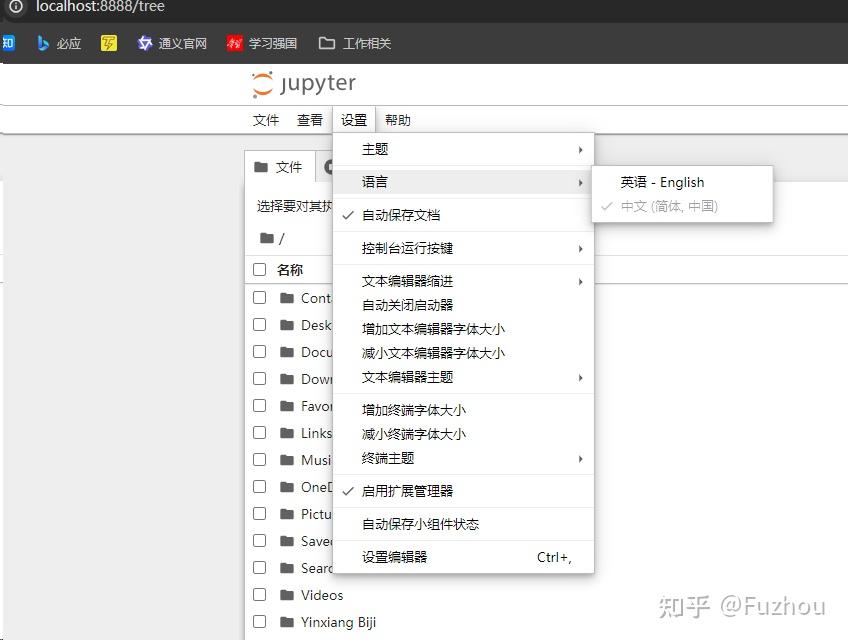Open the 帮助 menu
The height and width of the screenshot is (640, 848).
click(397, 120)
